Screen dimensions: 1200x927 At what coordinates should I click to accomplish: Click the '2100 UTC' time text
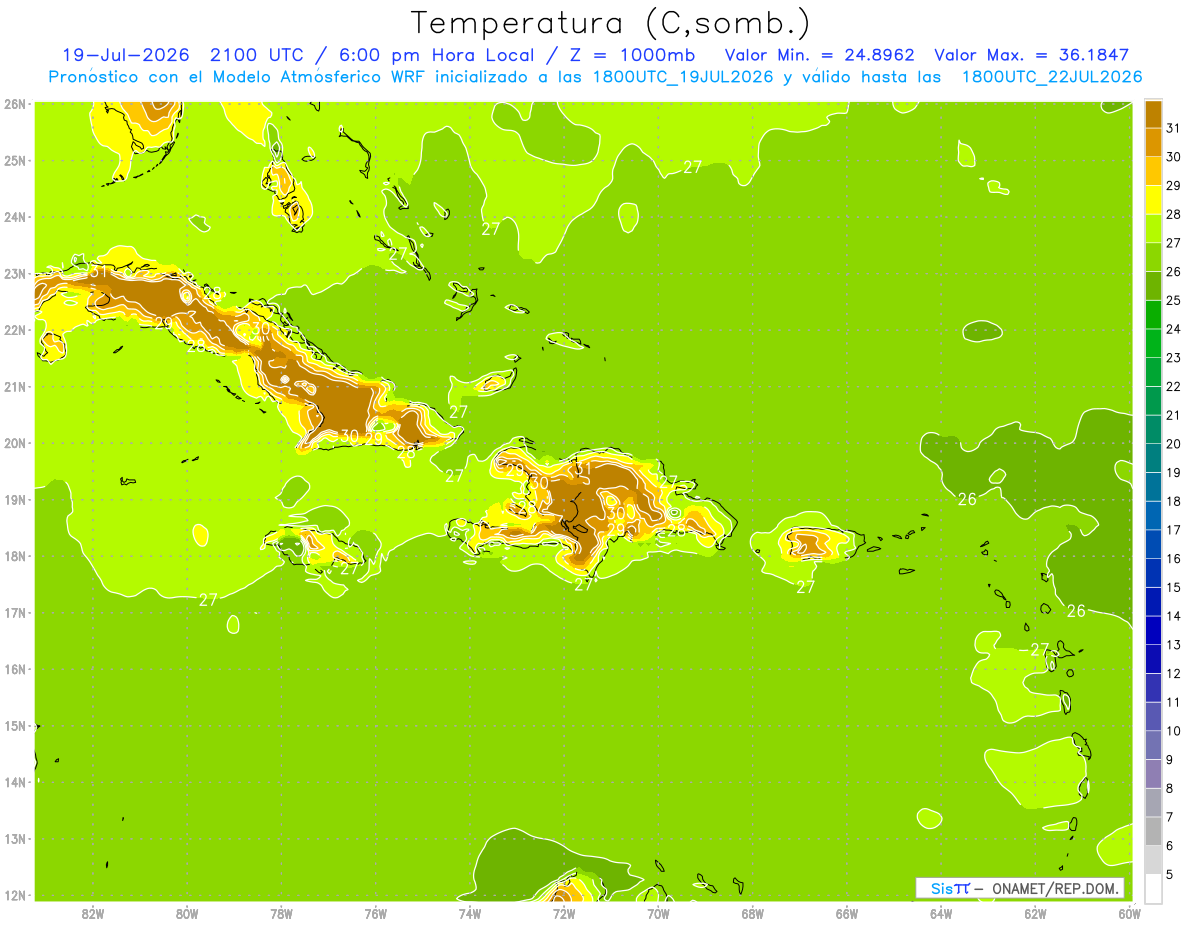[257, 55]
